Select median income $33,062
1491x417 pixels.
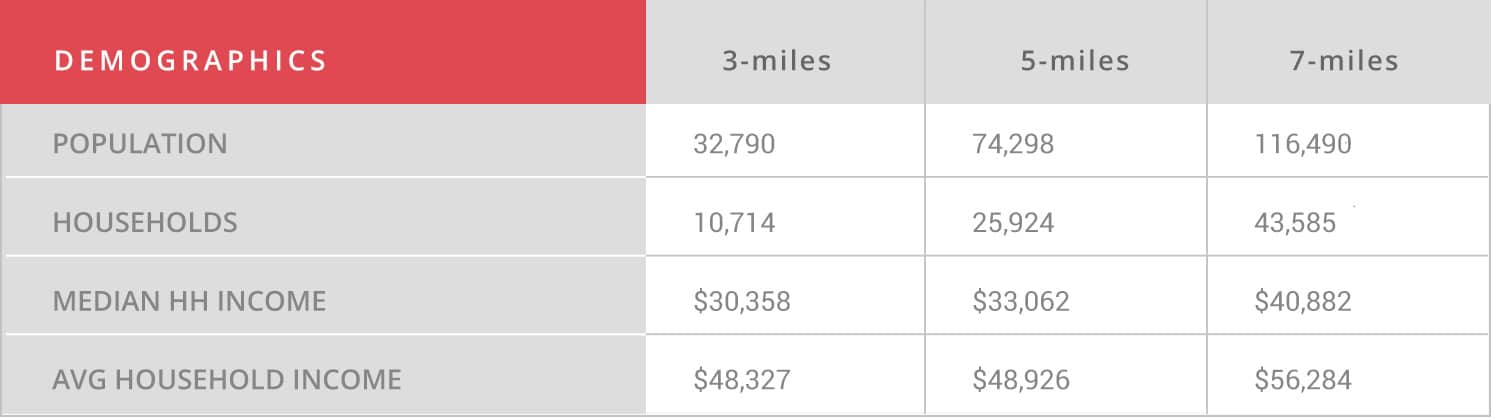point(1021,301)
